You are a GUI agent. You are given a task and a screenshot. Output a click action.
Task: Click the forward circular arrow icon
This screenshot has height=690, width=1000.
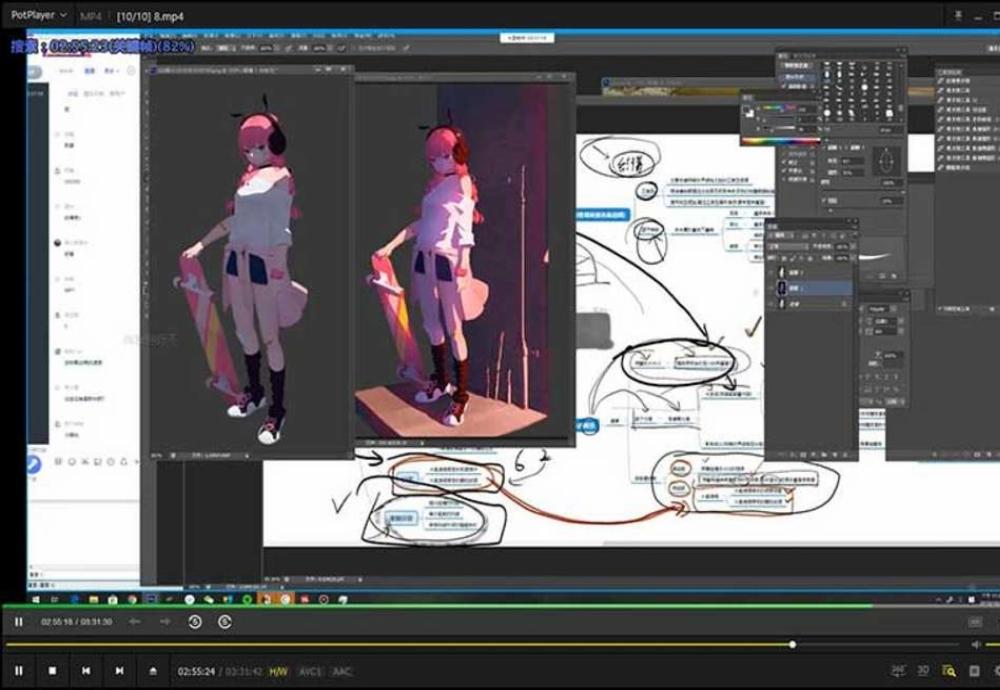click(225, 622)
